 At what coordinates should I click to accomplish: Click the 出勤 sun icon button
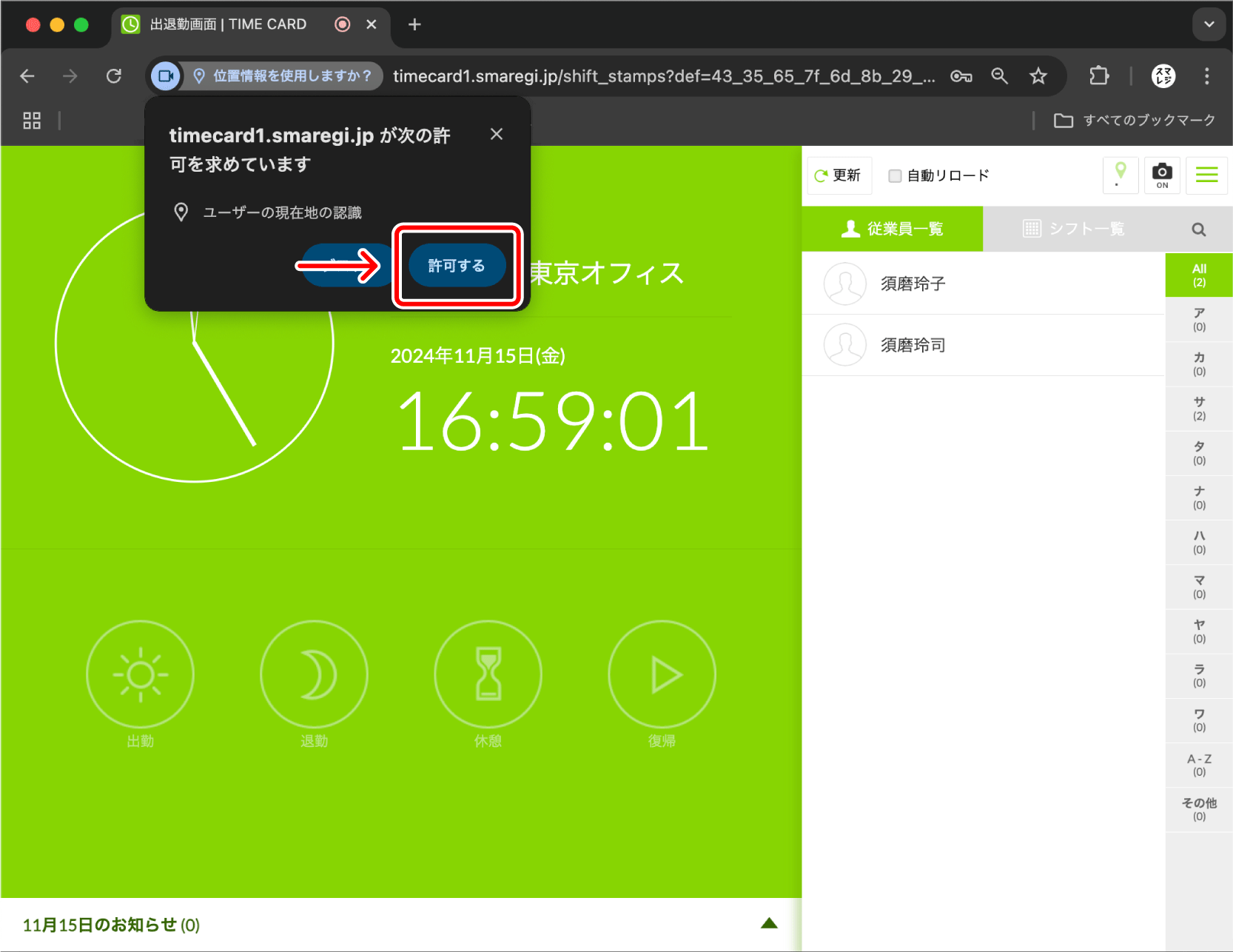(140, 674)
